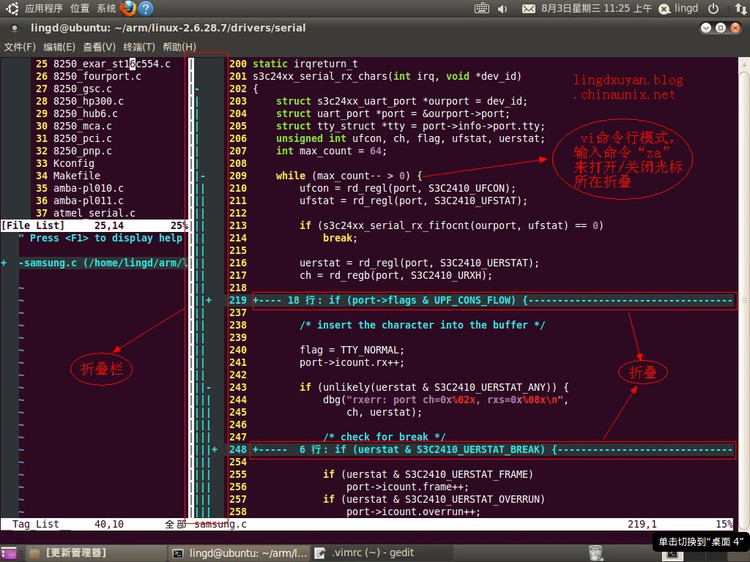This screenshot has width=750, height=562.
Task: Collapse the fold marker at line 202
Action: point(197,89)
